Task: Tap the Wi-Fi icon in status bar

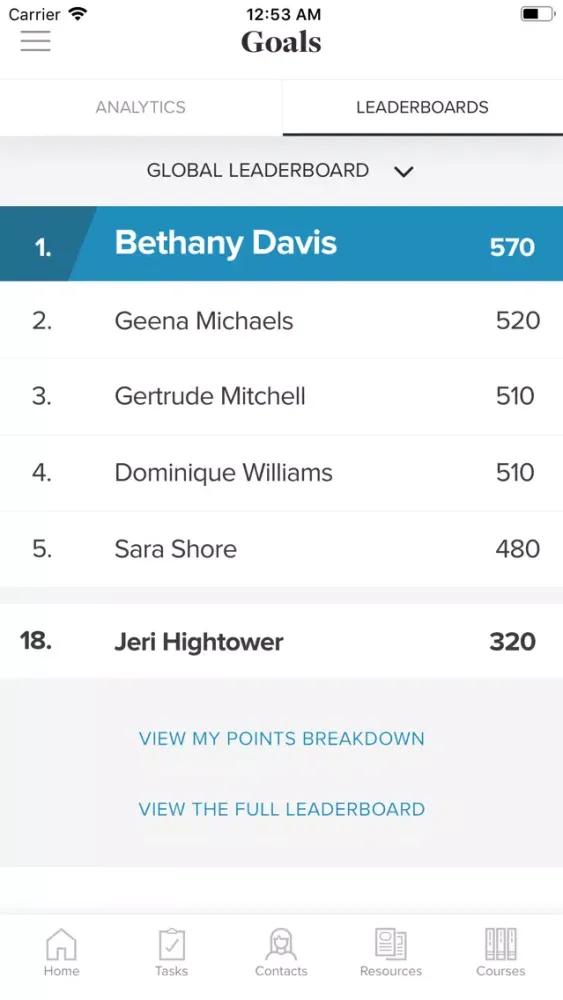Action: 78,13
